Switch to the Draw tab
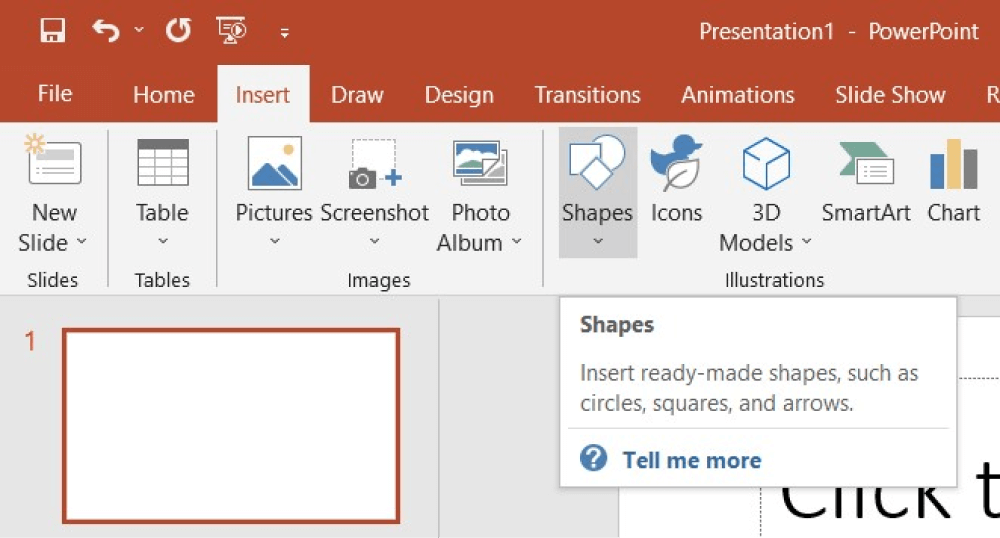This screenshot has width=1000, height=538. point(357,94)
